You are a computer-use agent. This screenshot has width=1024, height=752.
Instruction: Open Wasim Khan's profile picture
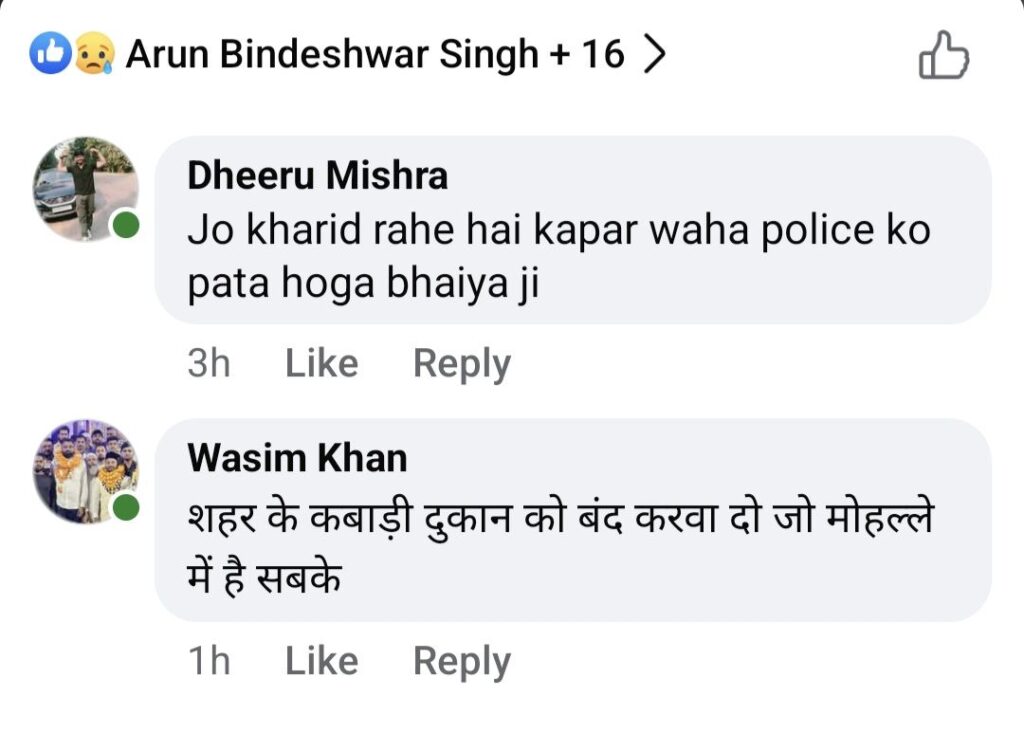click(x=84, y=470)
